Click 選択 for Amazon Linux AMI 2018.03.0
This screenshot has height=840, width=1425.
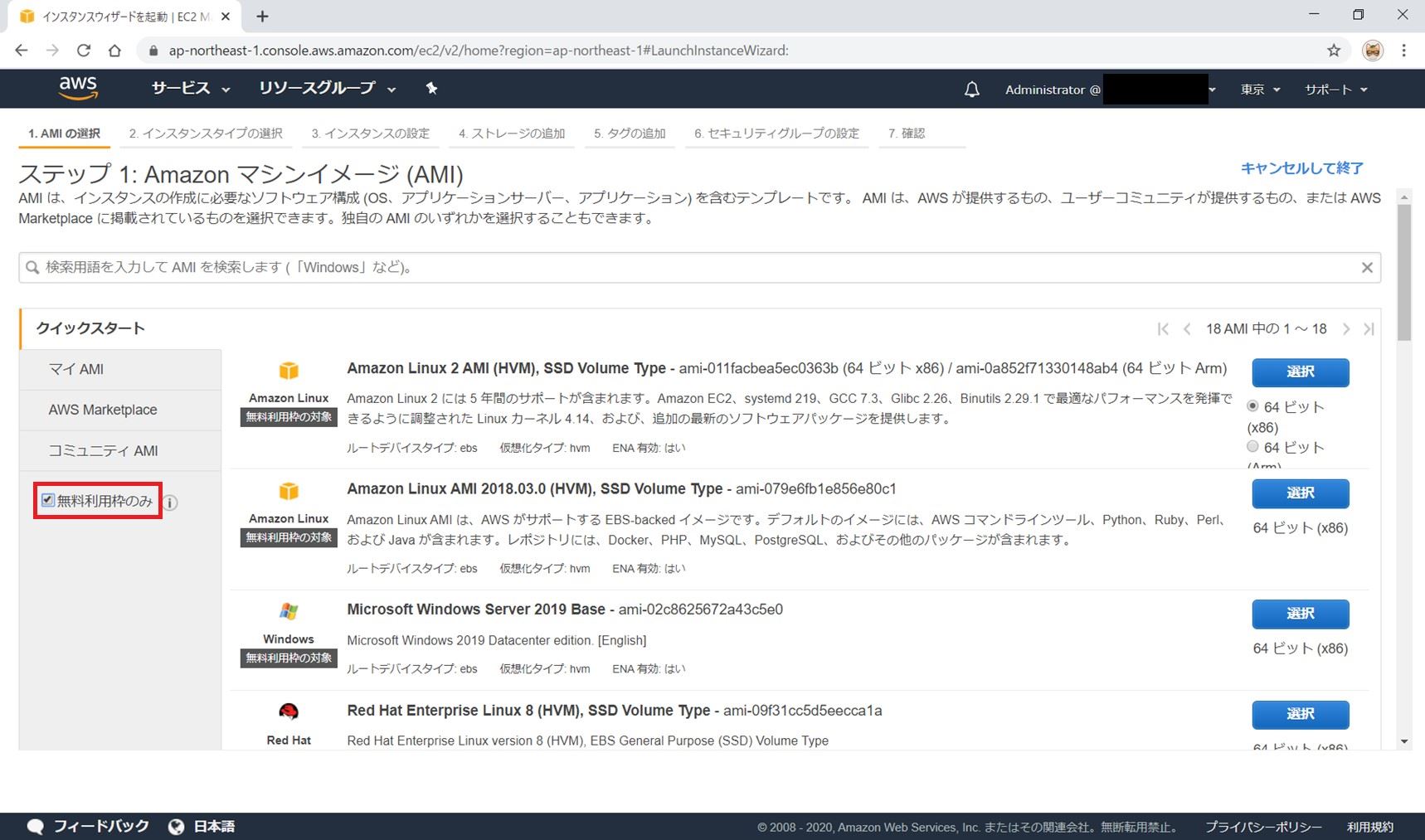[1300, 493]
